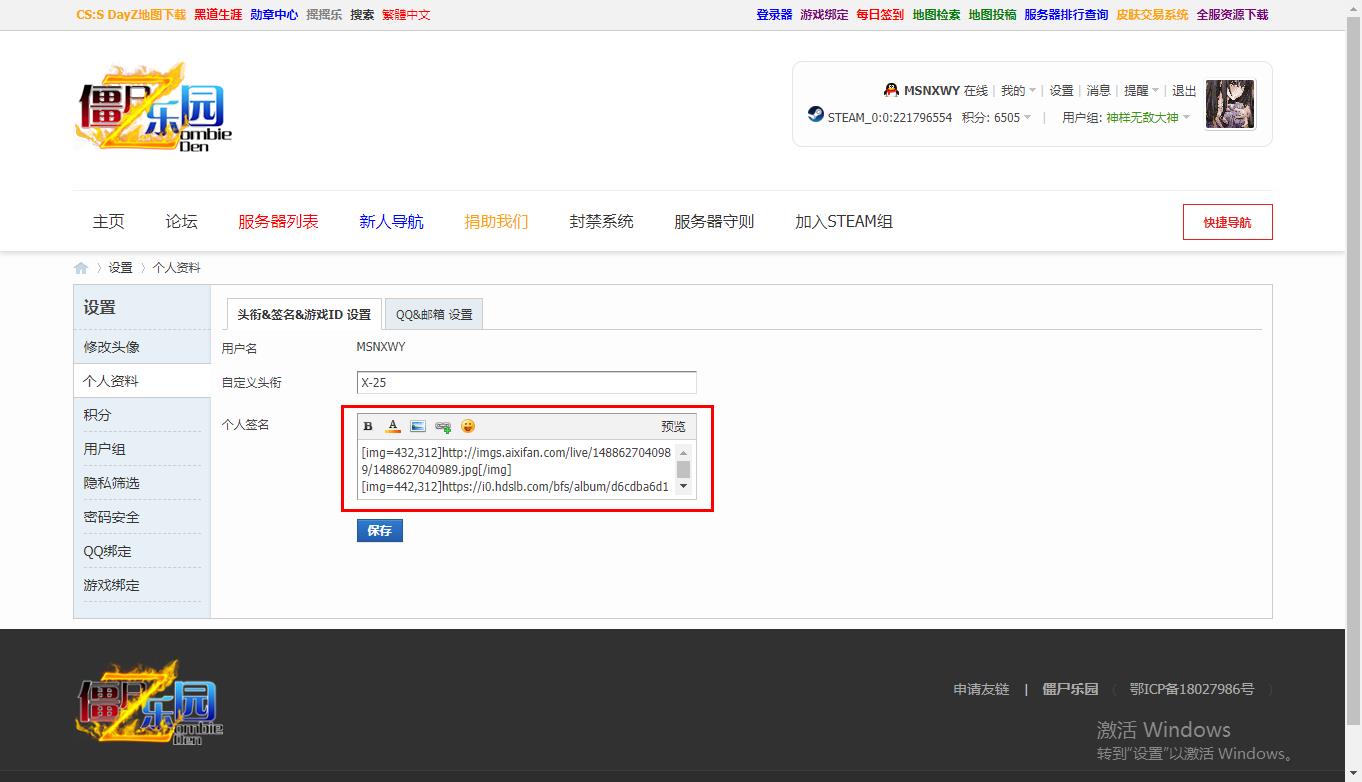
Task: Open the 论坛 navigation menu item
Action: coord(181,221)
